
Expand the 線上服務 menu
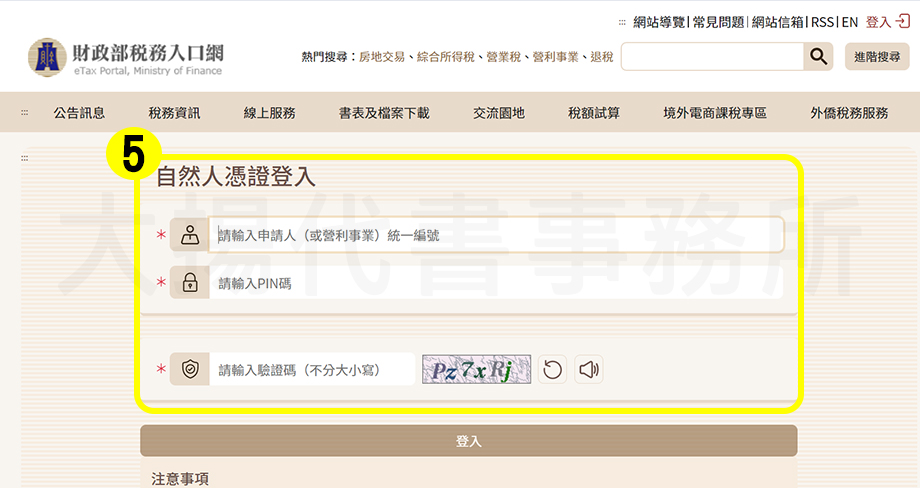pyautogui.click(x=269, y=113)
